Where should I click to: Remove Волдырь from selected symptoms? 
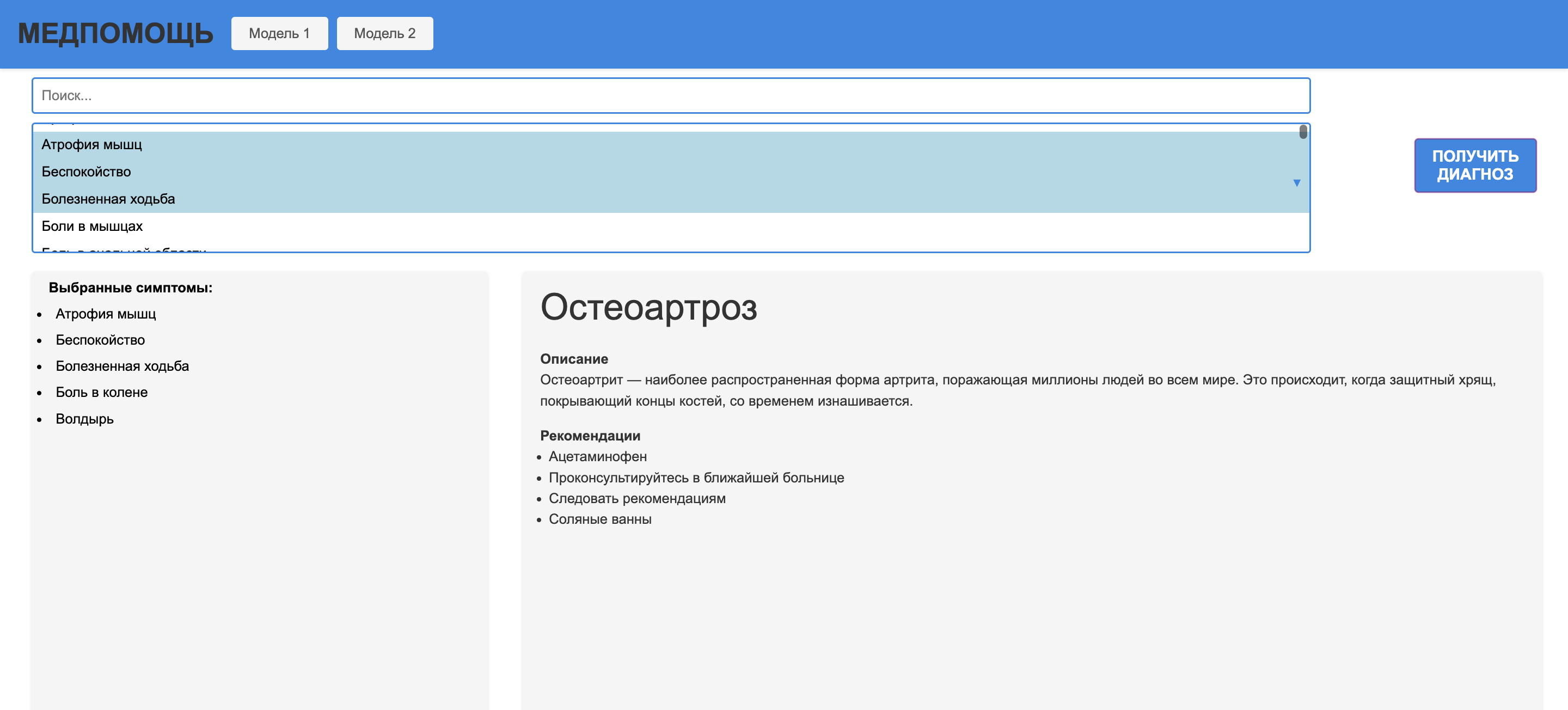[x=84, y=419]
